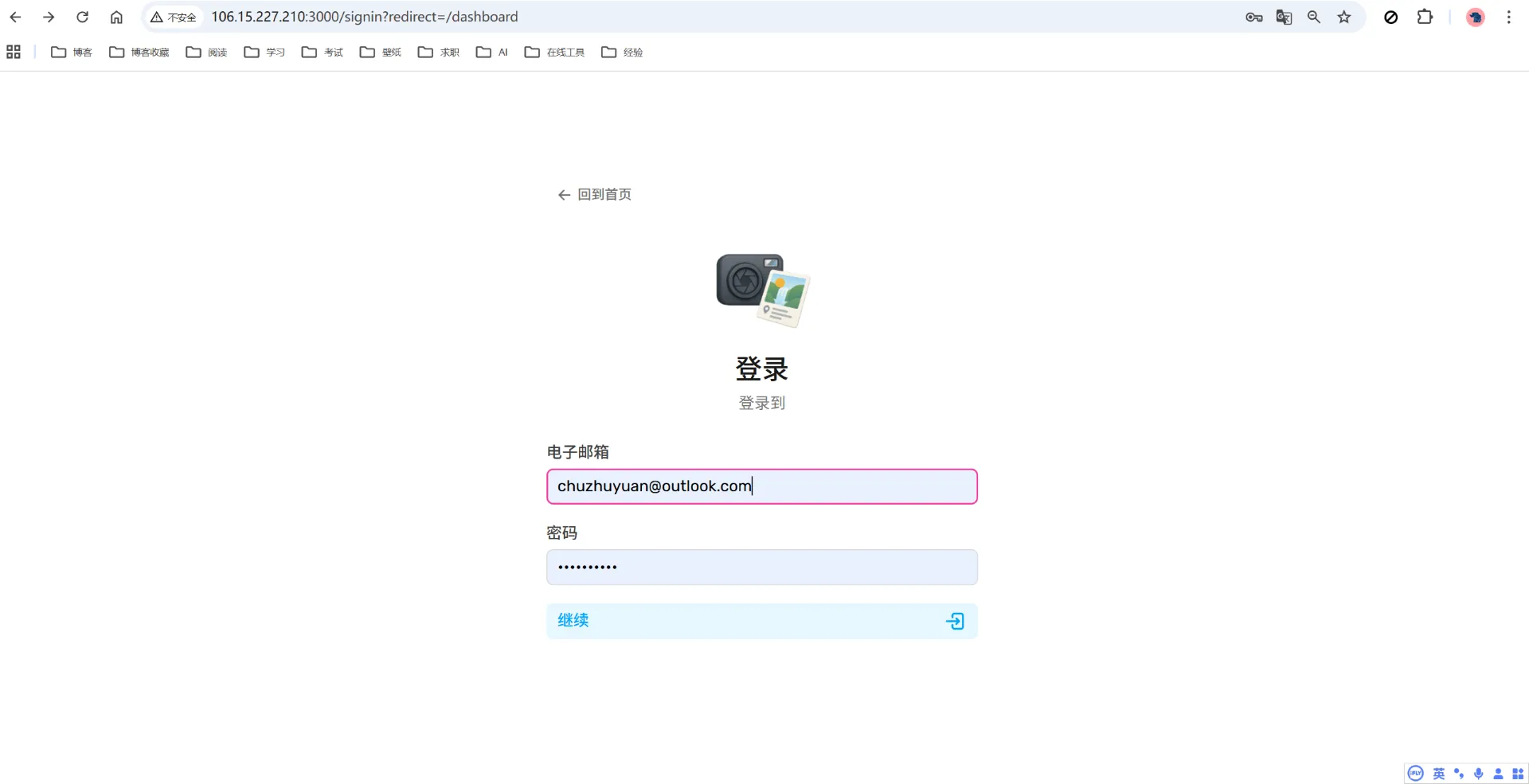The width and height of the screenshot is (1529, 784).
Task: Expand the 博客收藏 bookmarks folder
Action: pyautogui.click(x=139, y=52)
